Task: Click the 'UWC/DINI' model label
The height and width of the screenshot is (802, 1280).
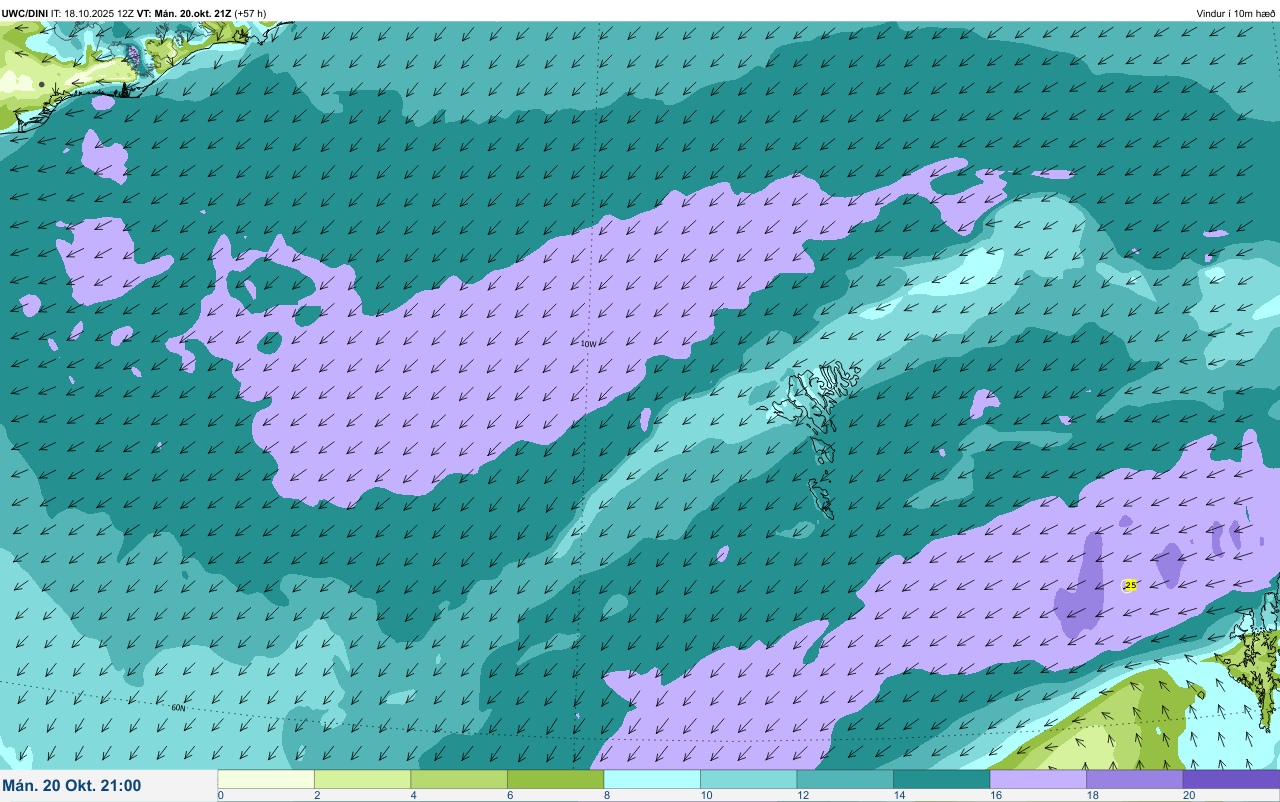Action: (x=25, y=13)
